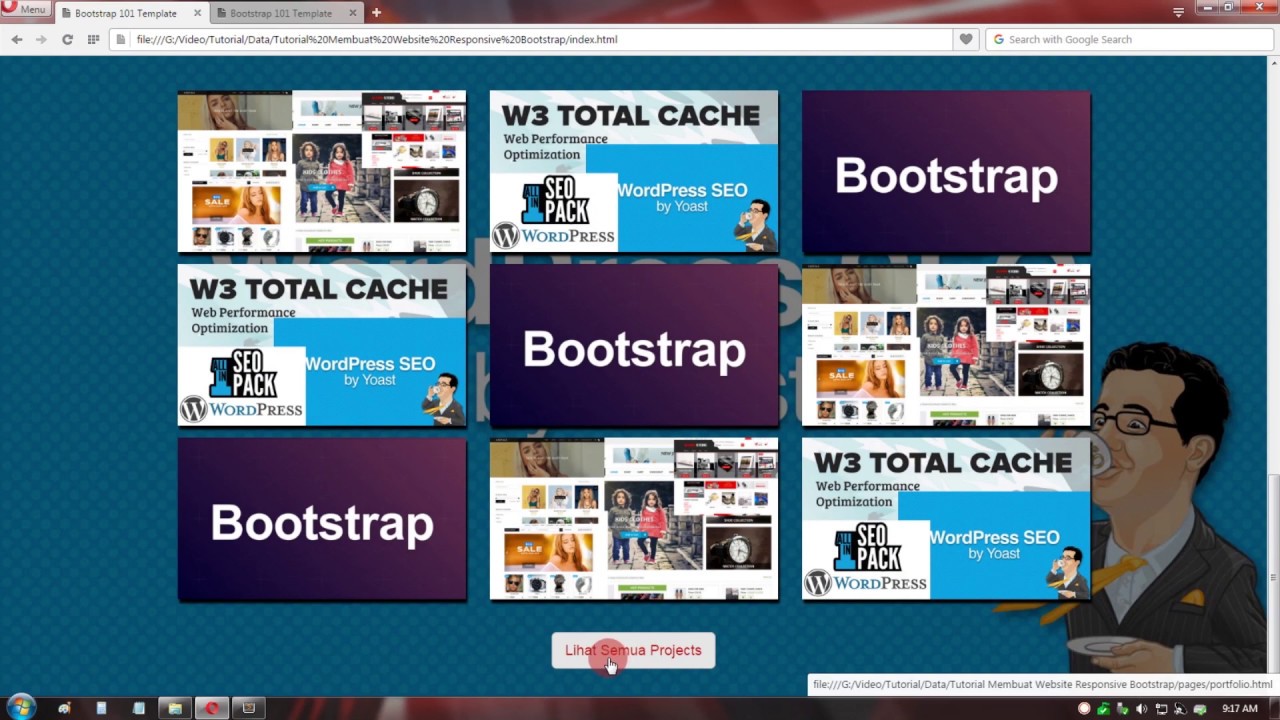Viewport: 1280px width, 720px height.
Task: Open File Explorer from the taskbar
Action: coord(174,708)
